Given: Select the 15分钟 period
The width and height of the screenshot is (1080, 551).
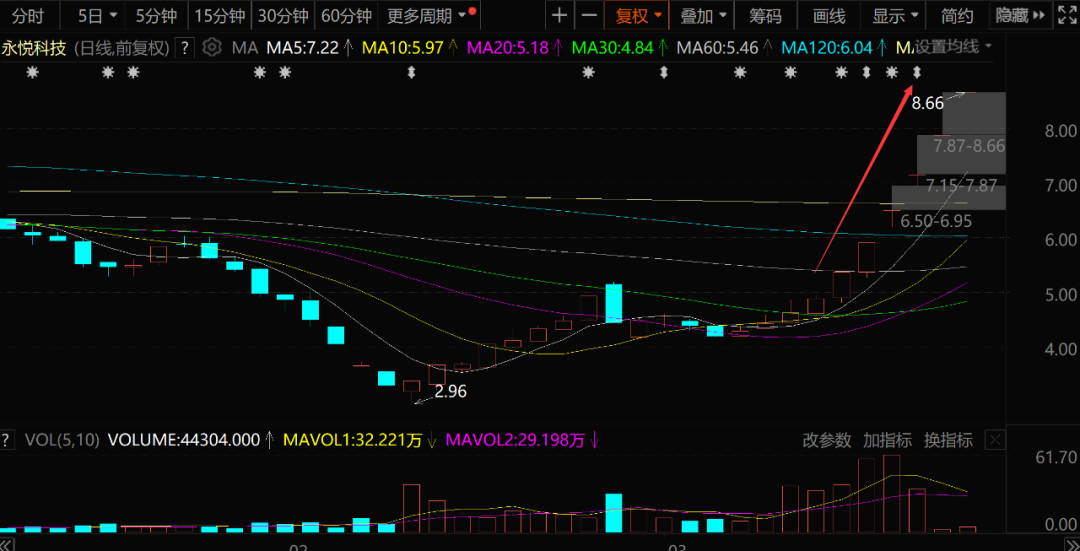Looking at the screenshot, I should 220,15.
